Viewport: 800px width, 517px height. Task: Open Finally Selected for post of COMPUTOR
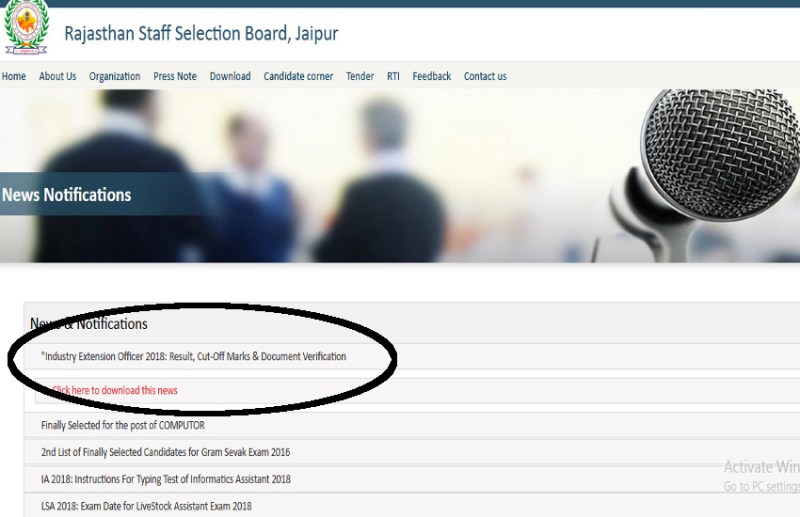pyautogui.click(x=122, y=425)
